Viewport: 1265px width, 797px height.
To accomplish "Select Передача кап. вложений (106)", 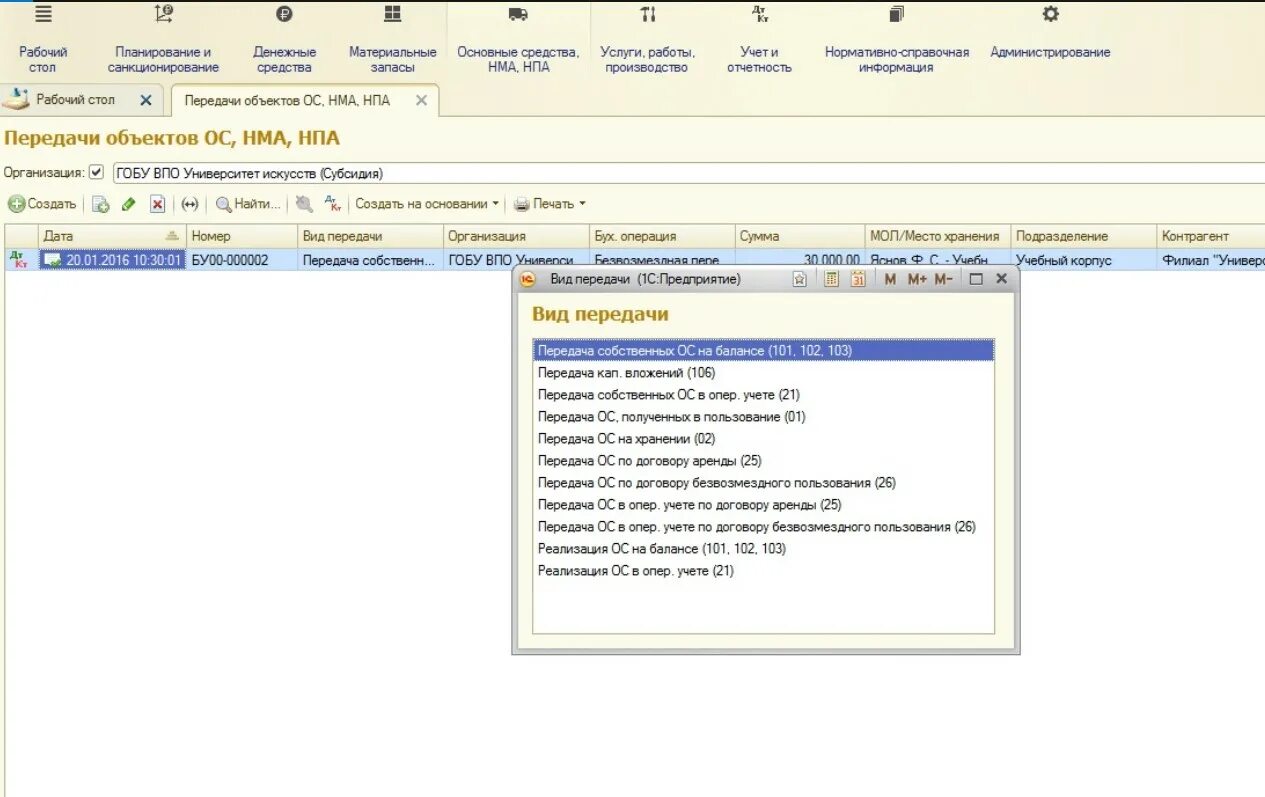I will [763, 373].
